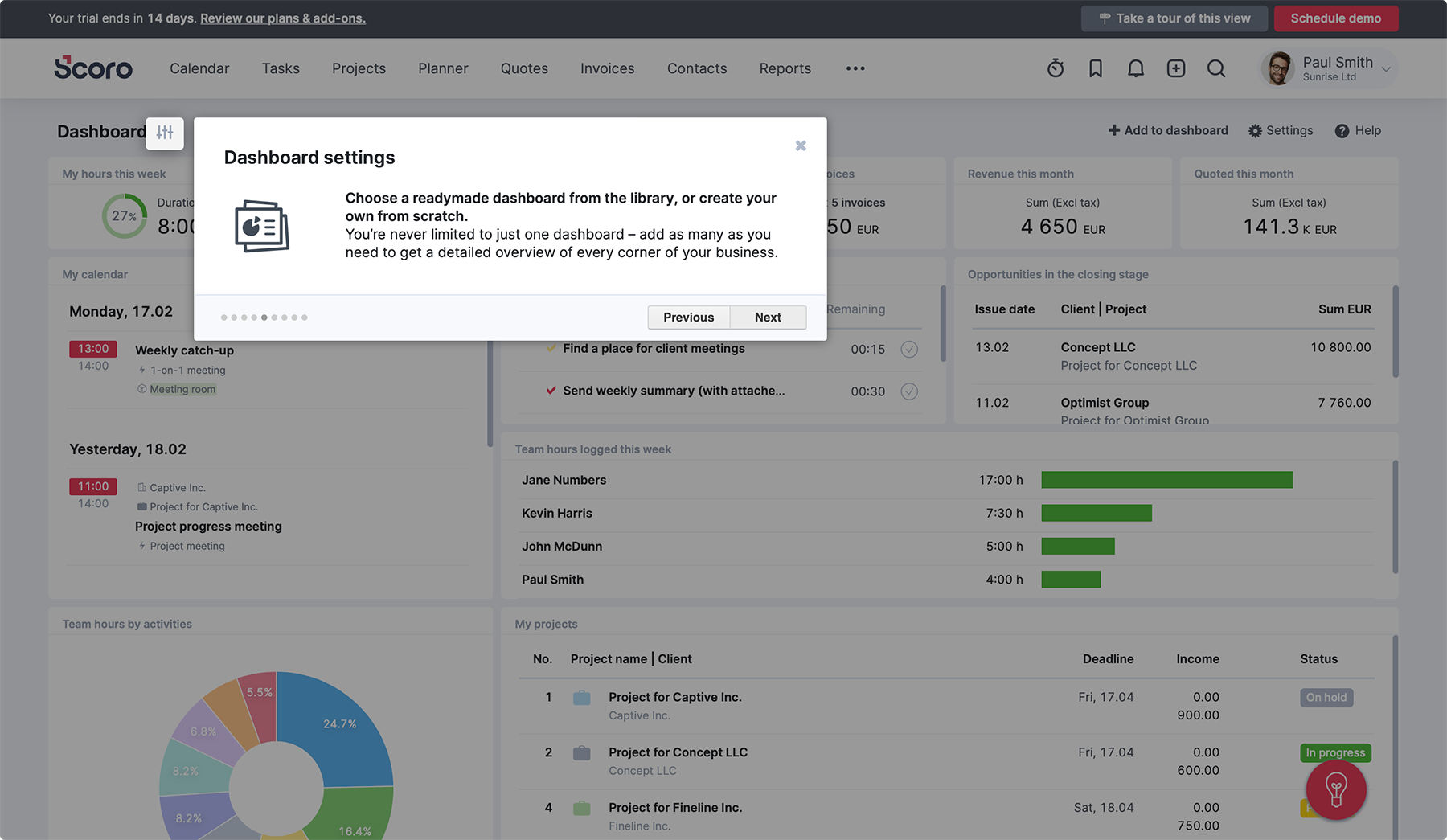Click the highlighted tour progress dot
1447x840 pixels.
click(264, 318)
